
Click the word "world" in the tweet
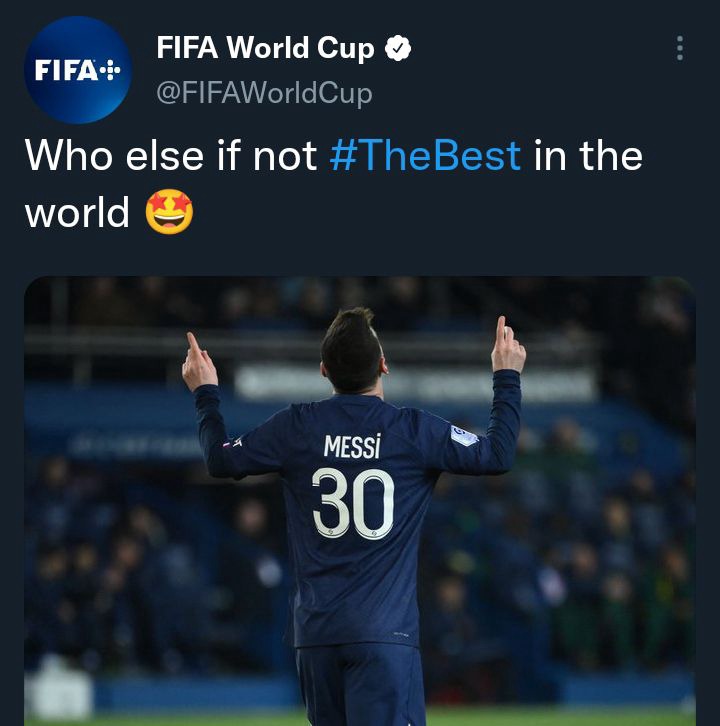pos(77,212)
